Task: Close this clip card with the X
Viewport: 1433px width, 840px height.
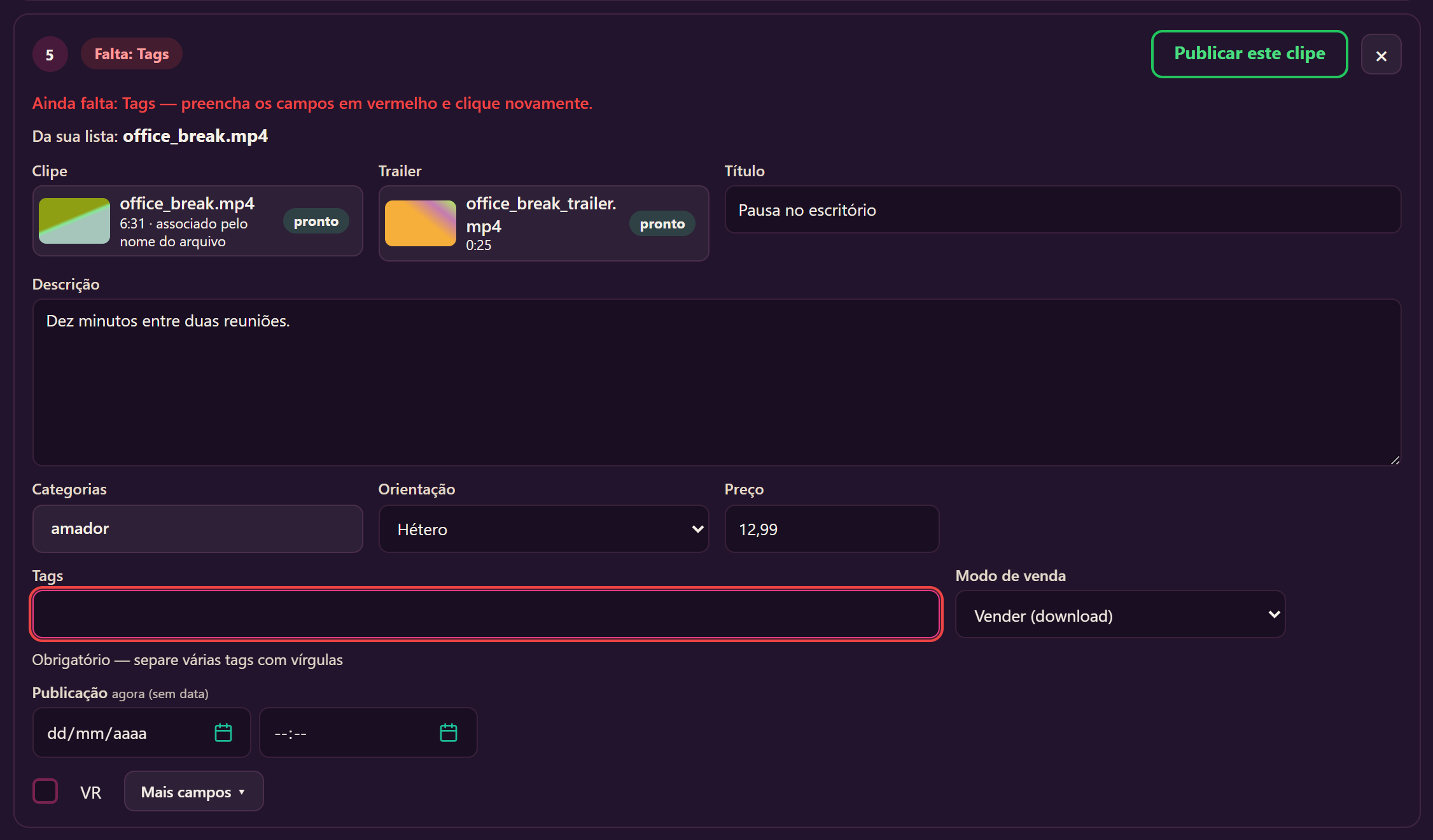Action: (x=1381, y=55)
